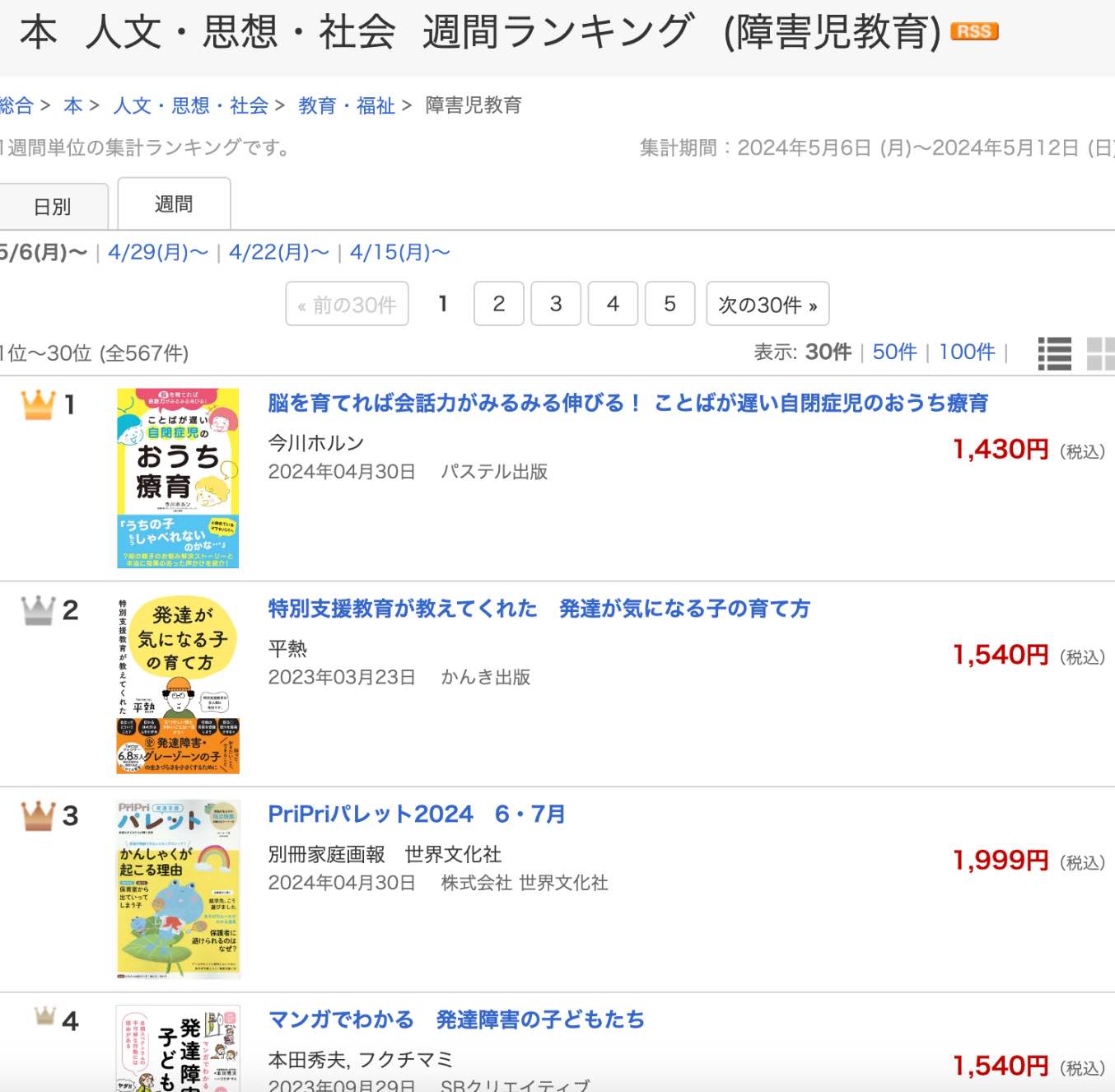
Task: Open マンガでわかる book cover thumbnail
Action: [x=178, y=1048]
